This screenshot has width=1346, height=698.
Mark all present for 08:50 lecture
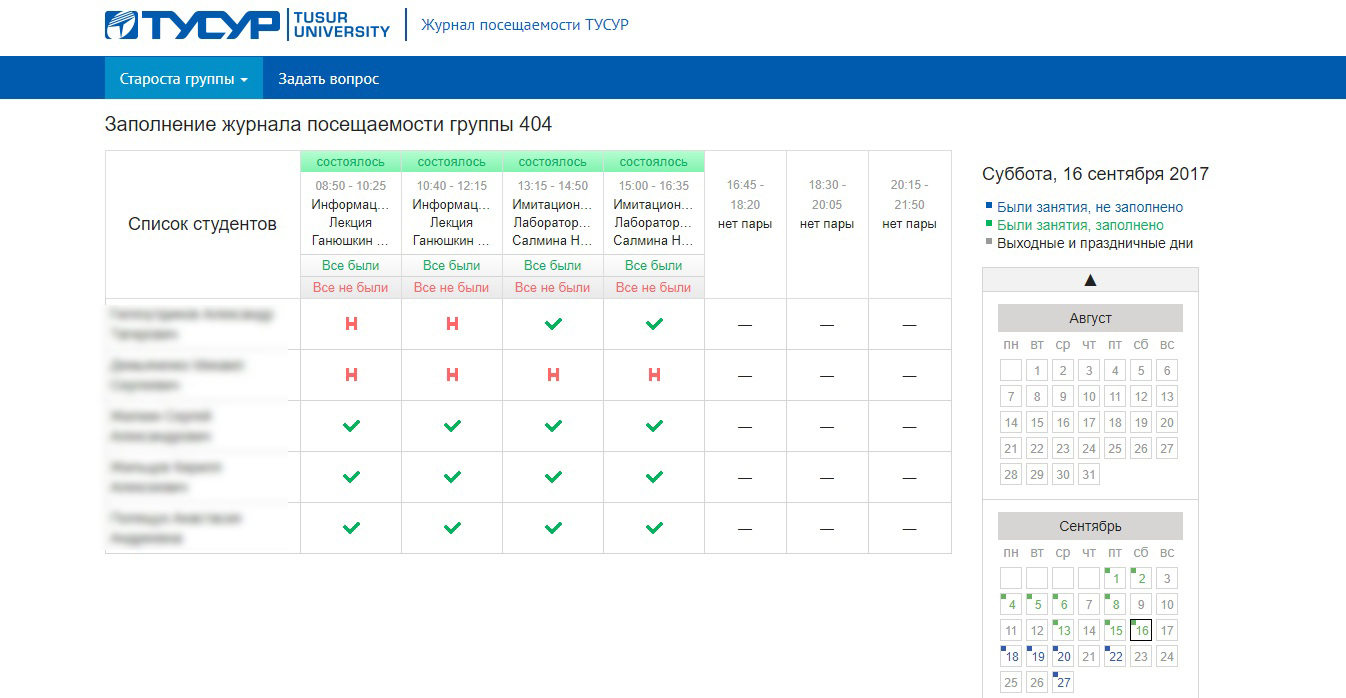(x=351, y=266)
